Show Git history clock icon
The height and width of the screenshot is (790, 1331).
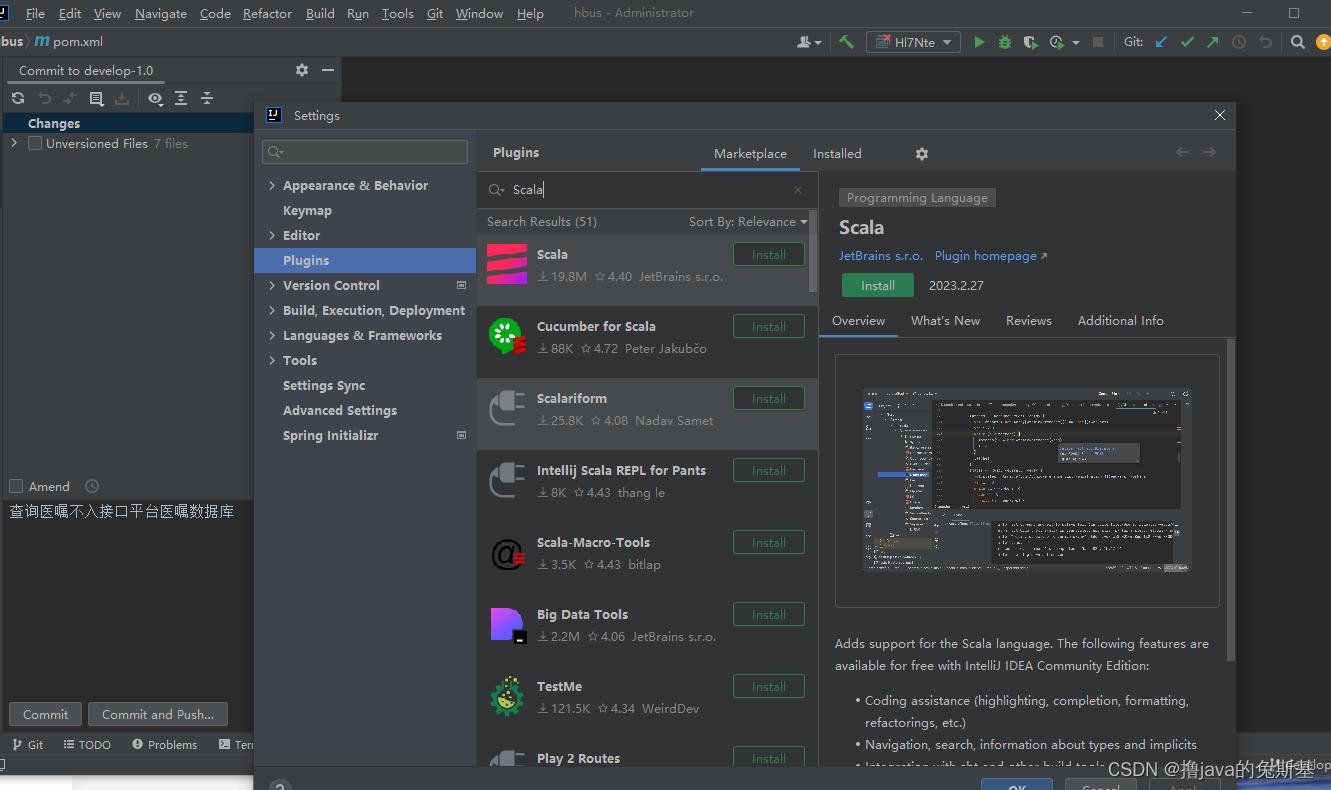[x=1239, y=42]
